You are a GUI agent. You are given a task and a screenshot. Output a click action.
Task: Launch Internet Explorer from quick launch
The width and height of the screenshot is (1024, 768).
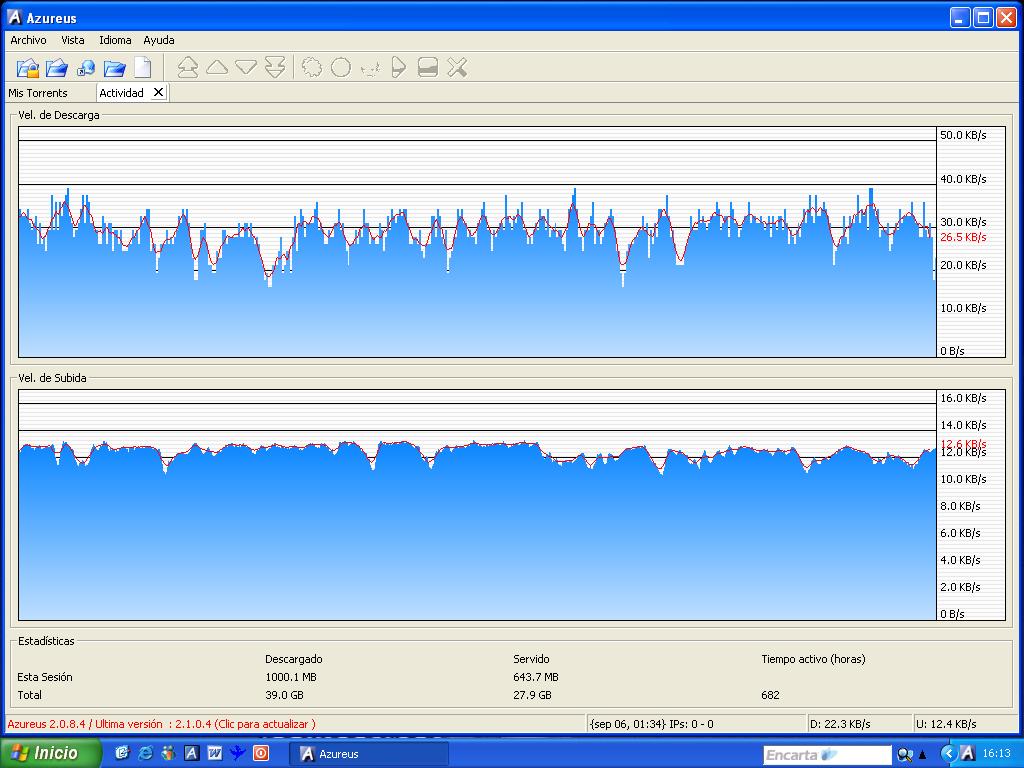[x=145, y=753]
